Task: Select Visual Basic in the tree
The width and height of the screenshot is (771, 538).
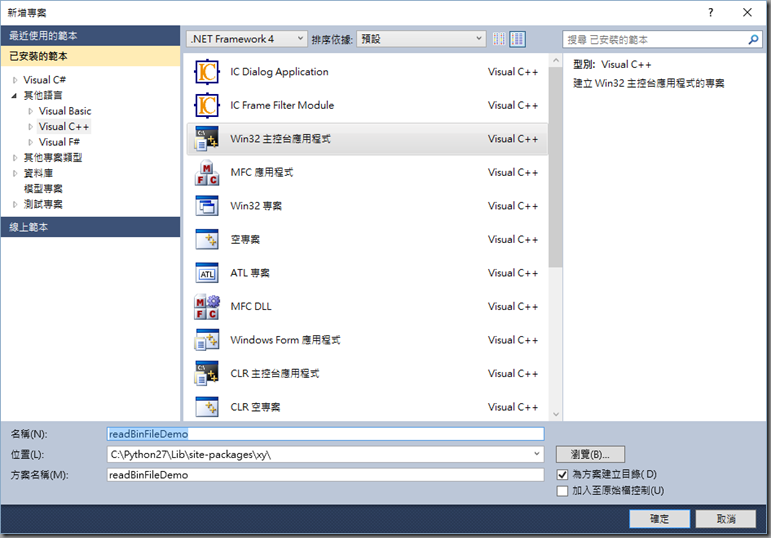Action: (65, 111)
